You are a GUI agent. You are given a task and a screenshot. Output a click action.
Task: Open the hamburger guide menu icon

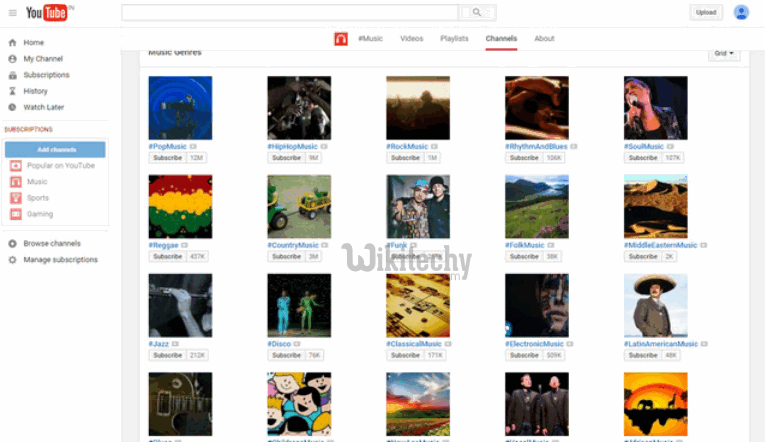coord(13,12)
